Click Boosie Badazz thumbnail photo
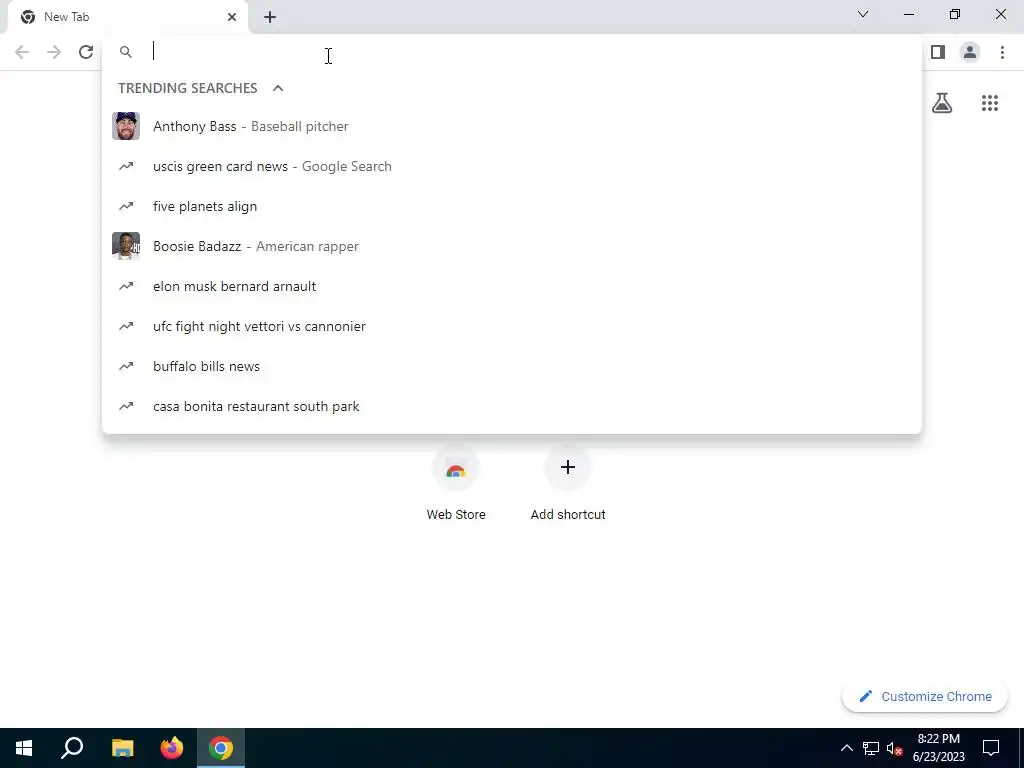Screen dimensions: 1024x768 click(126, 246)
